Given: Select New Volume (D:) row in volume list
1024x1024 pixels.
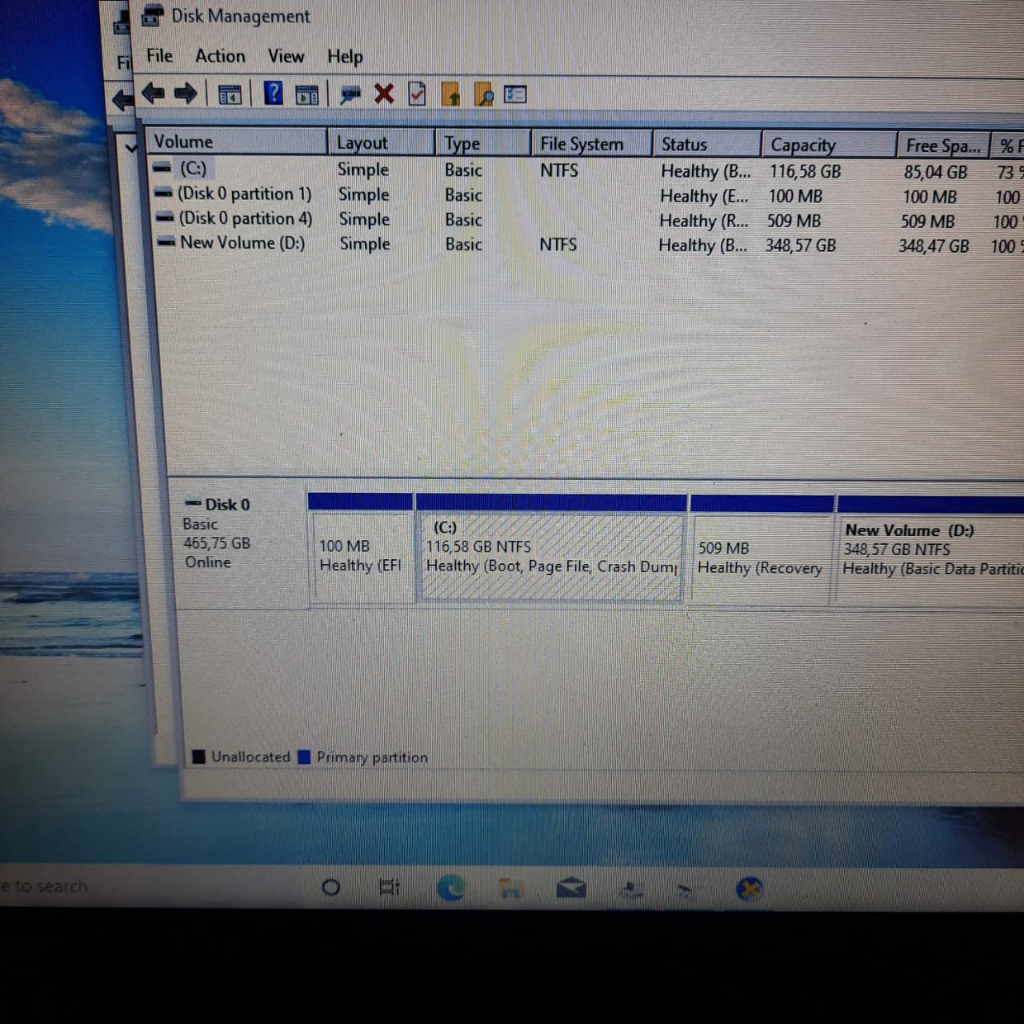Looking at the screenshot, I should click(x=241, y=243).
